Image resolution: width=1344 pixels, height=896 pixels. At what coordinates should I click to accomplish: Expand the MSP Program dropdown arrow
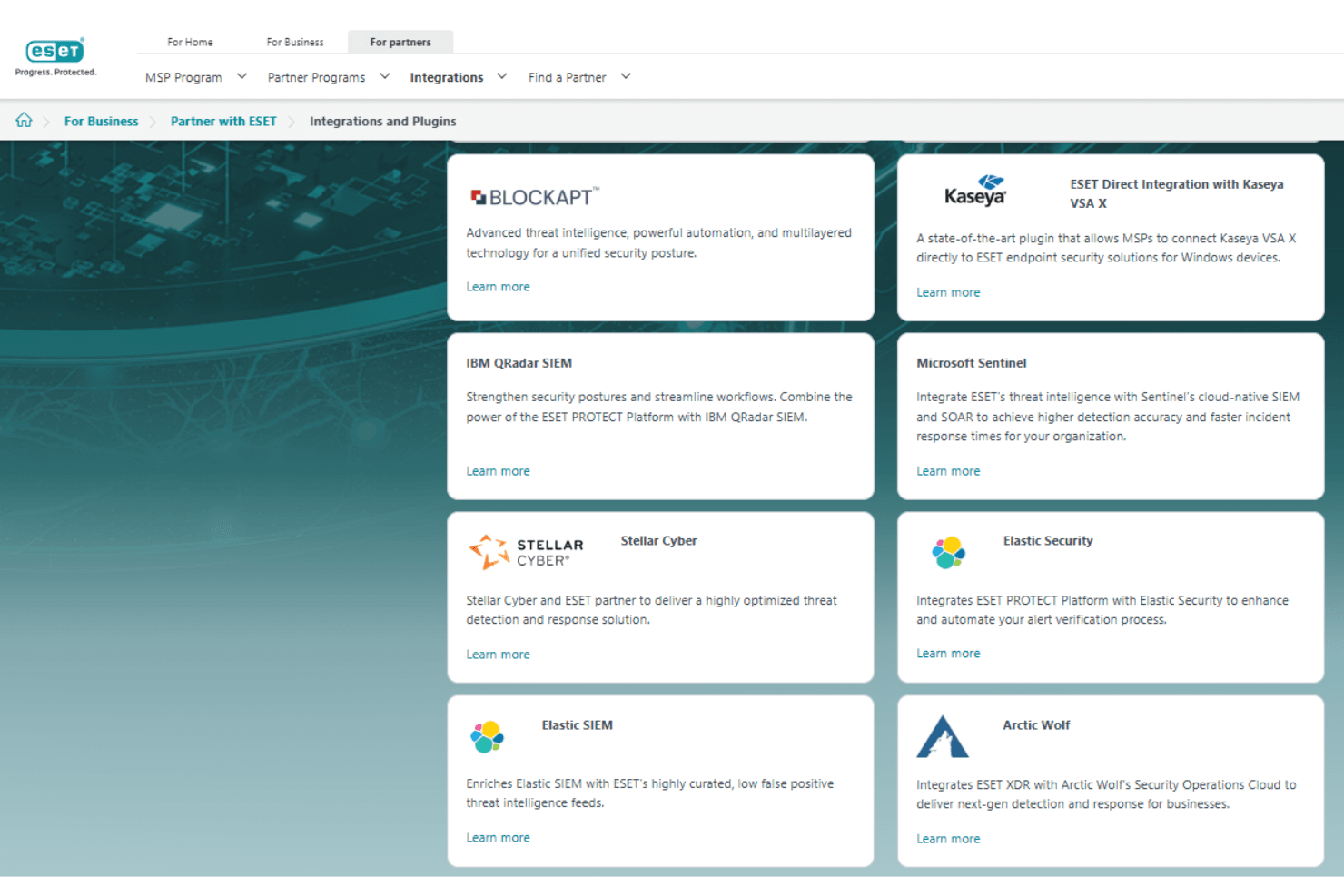tap(242, 76)
